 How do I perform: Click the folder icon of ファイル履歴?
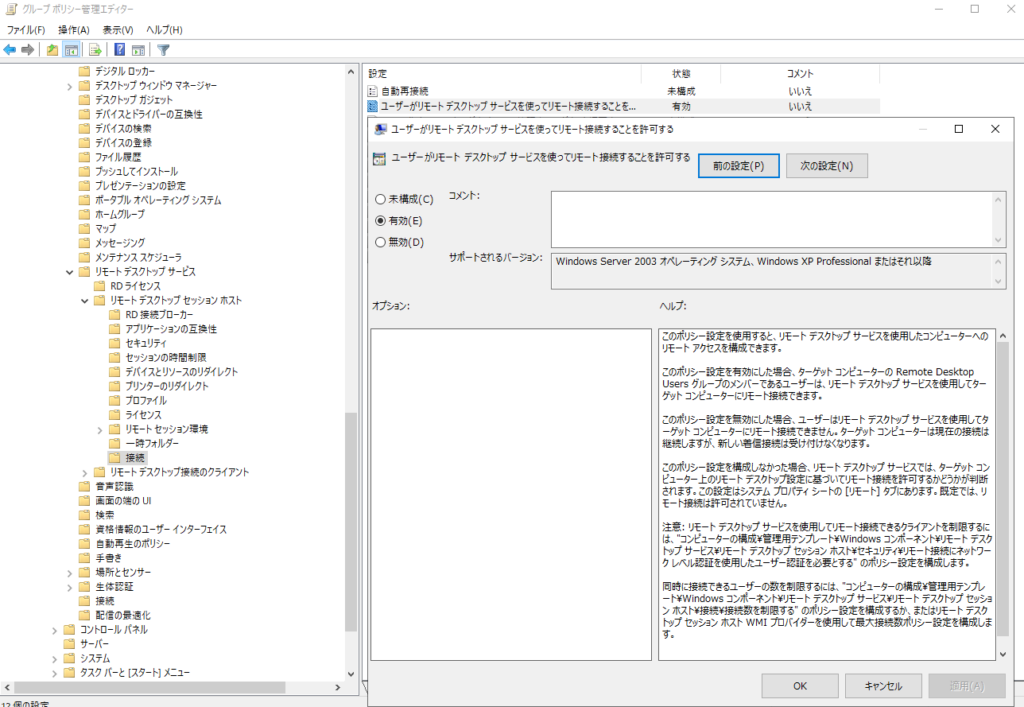84,157
